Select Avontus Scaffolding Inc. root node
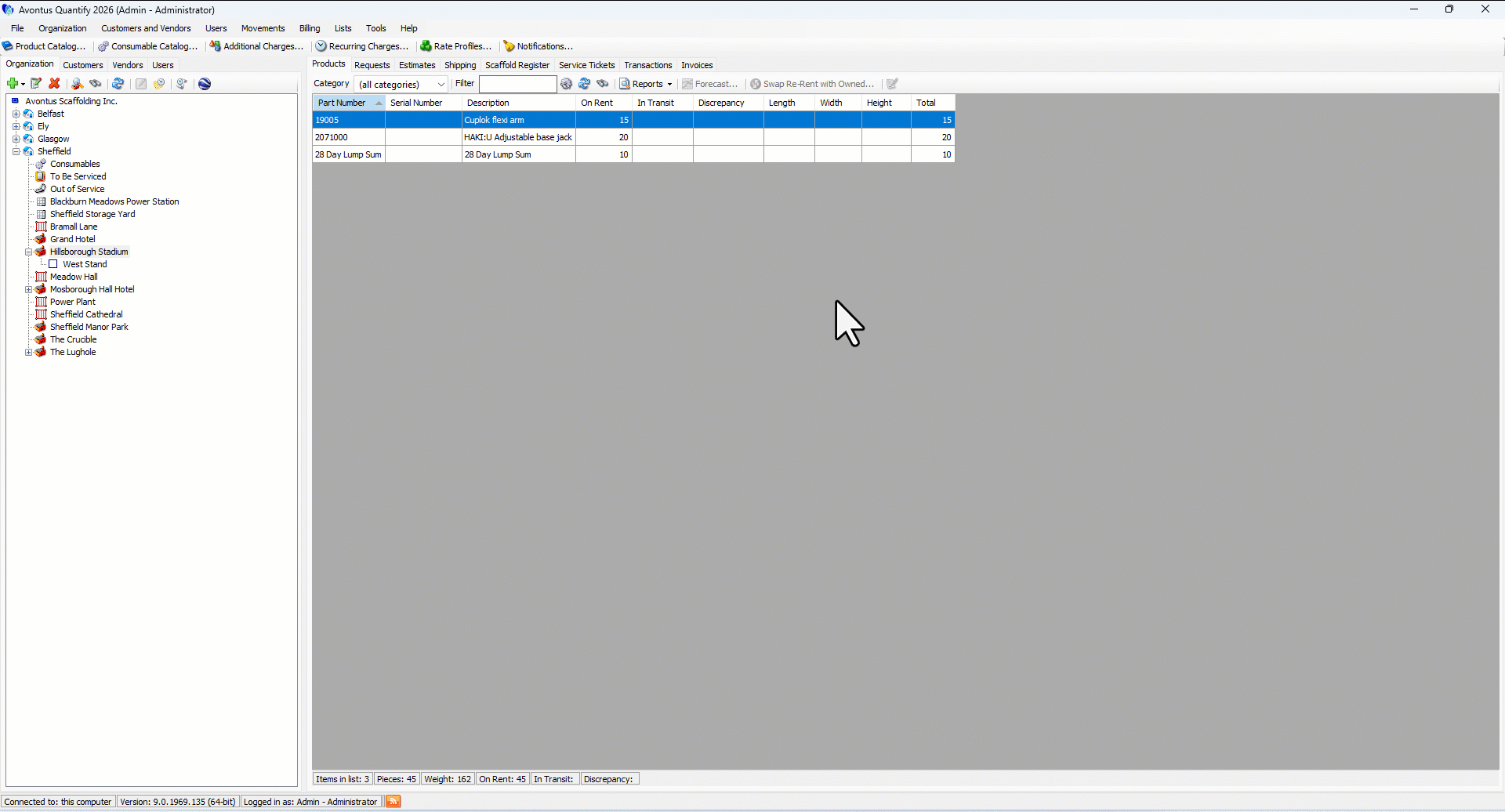The image size is (1505, 812). [71, 101]
